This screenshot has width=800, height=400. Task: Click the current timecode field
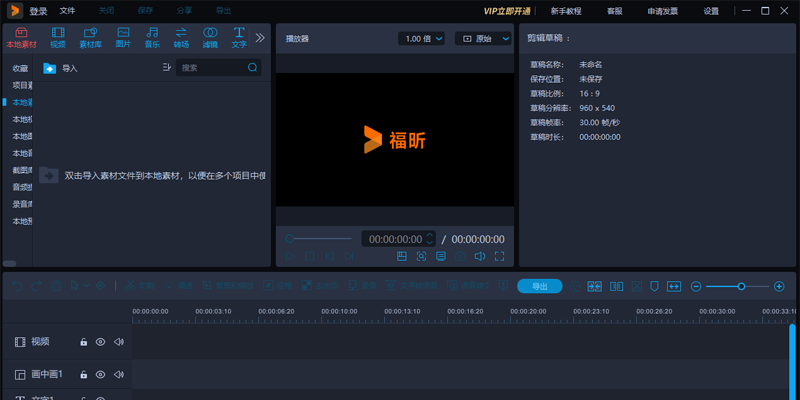coord(395,239)
